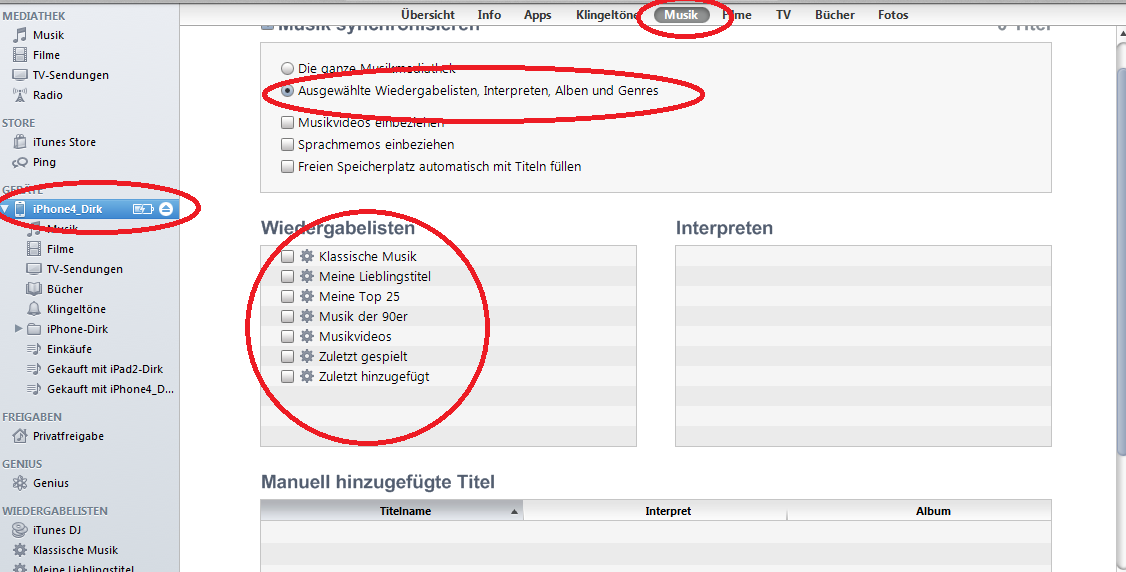Enable the Klassische Musik playlist checkbox
The image size is (1126, 572).
pos(288,257)
